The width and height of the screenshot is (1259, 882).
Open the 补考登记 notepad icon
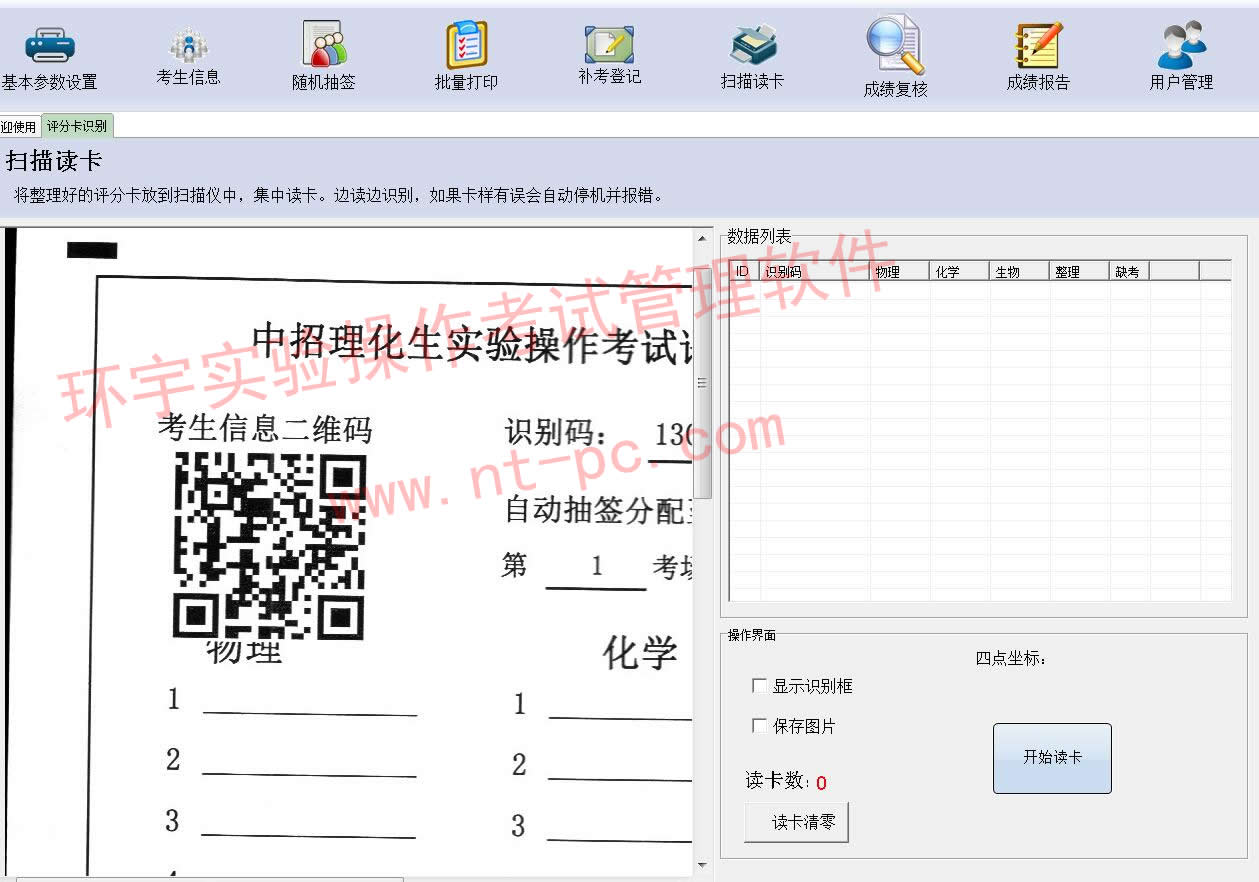[x=609, y=45]
